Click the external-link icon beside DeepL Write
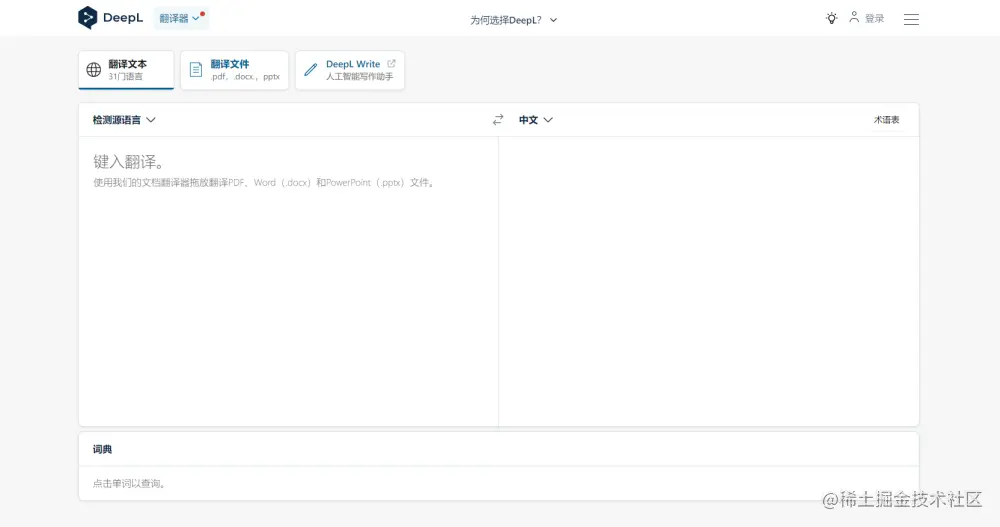 click(391, 64)
